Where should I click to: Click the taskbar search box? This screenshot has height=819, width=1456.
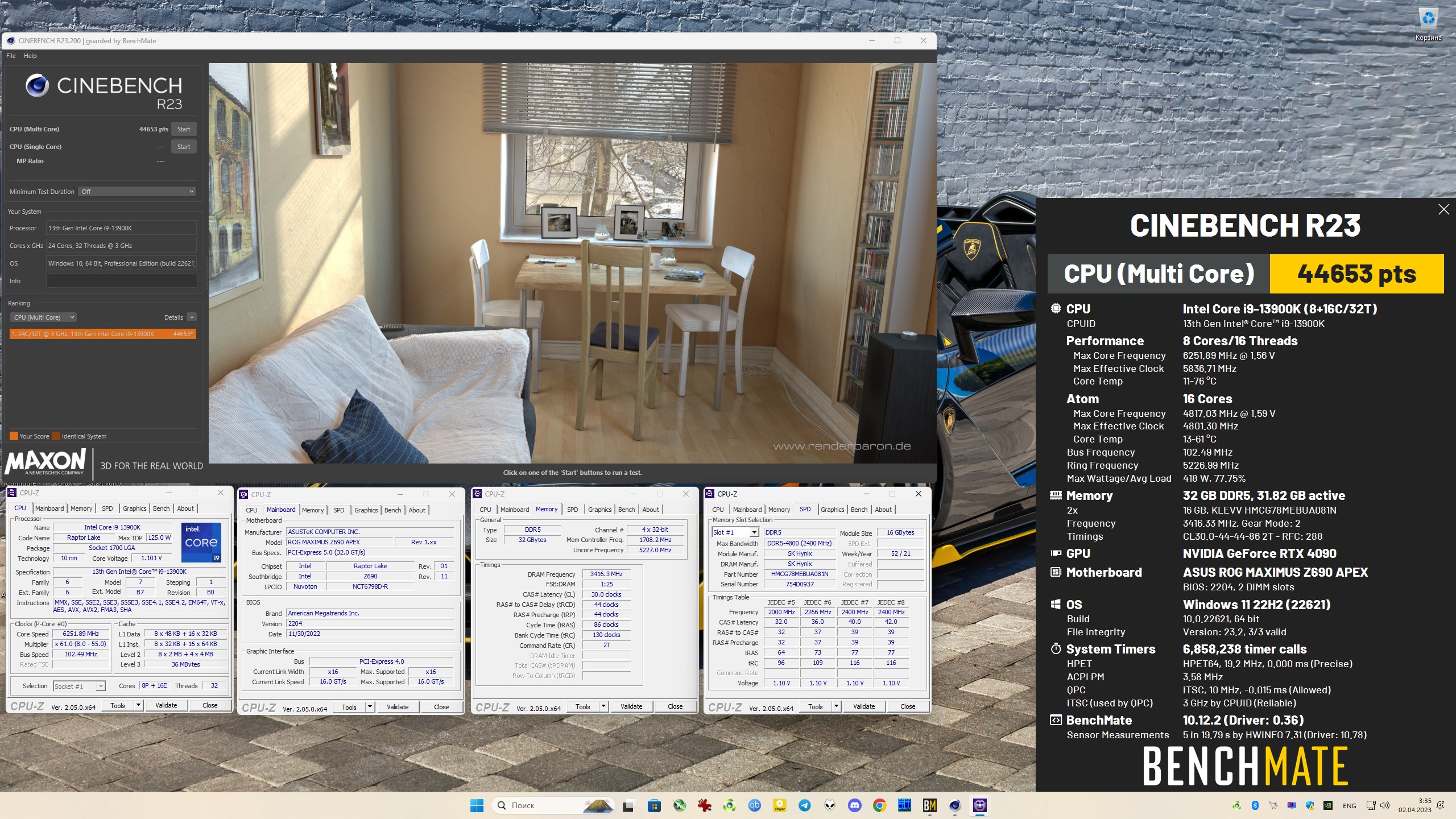[x=553, y=805]
